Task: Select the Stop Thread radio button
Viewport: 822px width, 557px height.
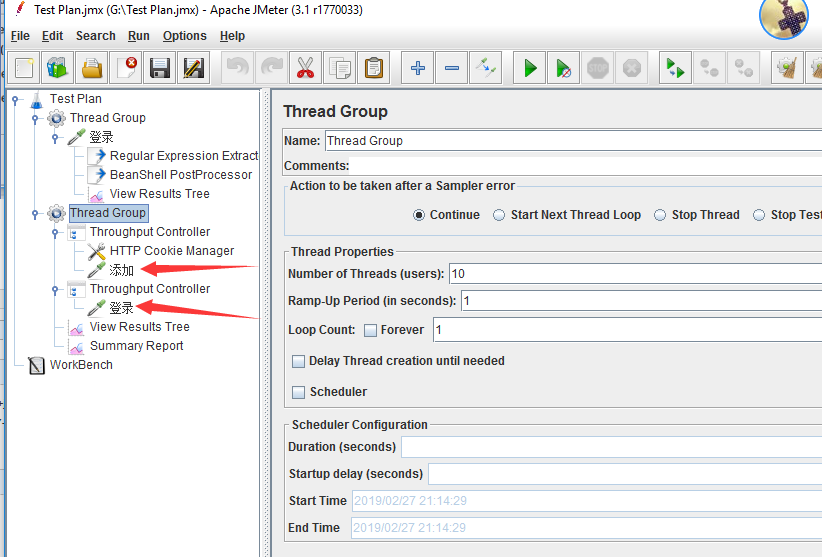Action: click(x=660, y=215)
